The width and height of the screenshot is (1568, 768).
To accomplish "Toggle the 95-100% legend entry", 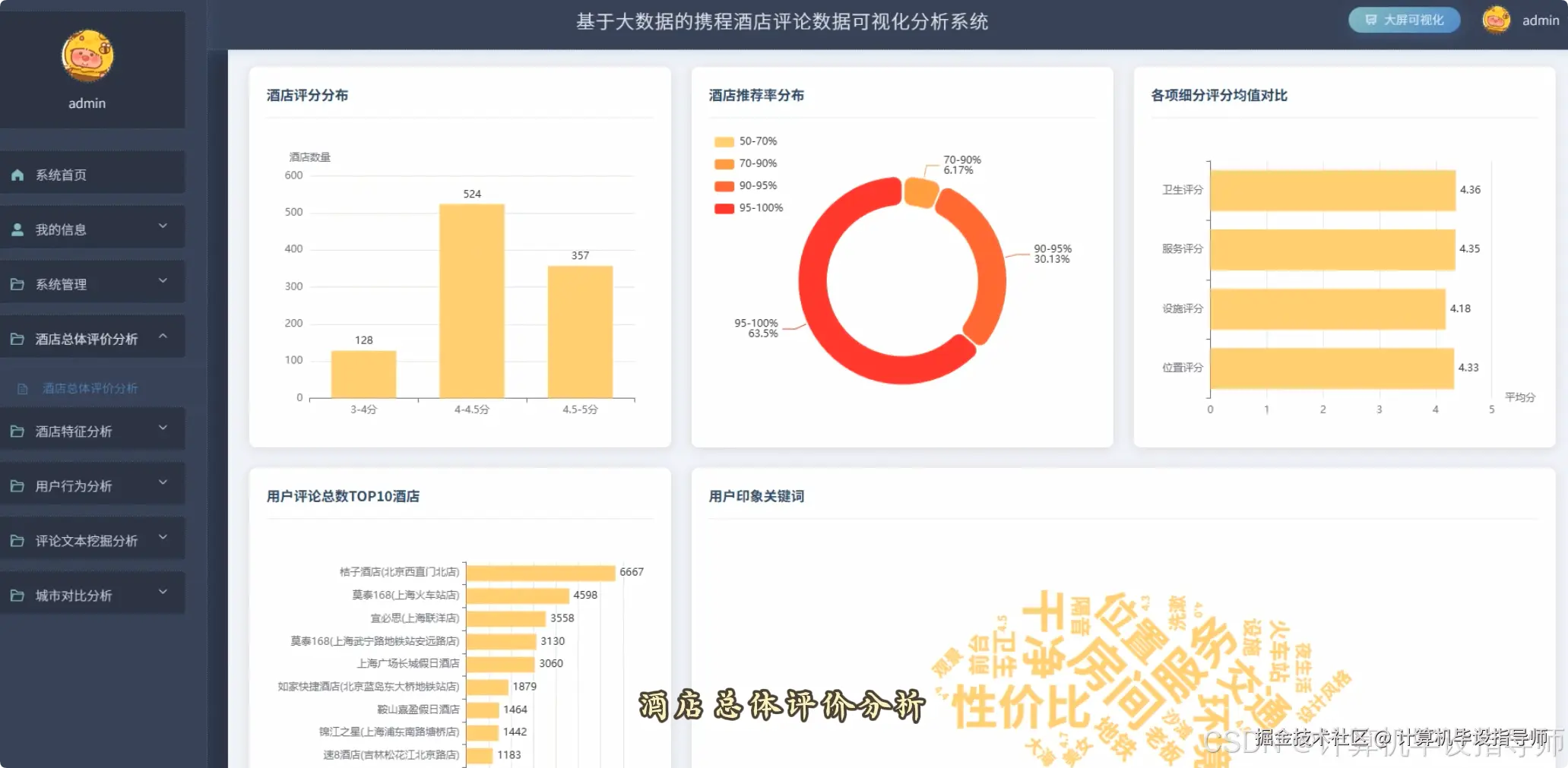I will tap(749, 208).
